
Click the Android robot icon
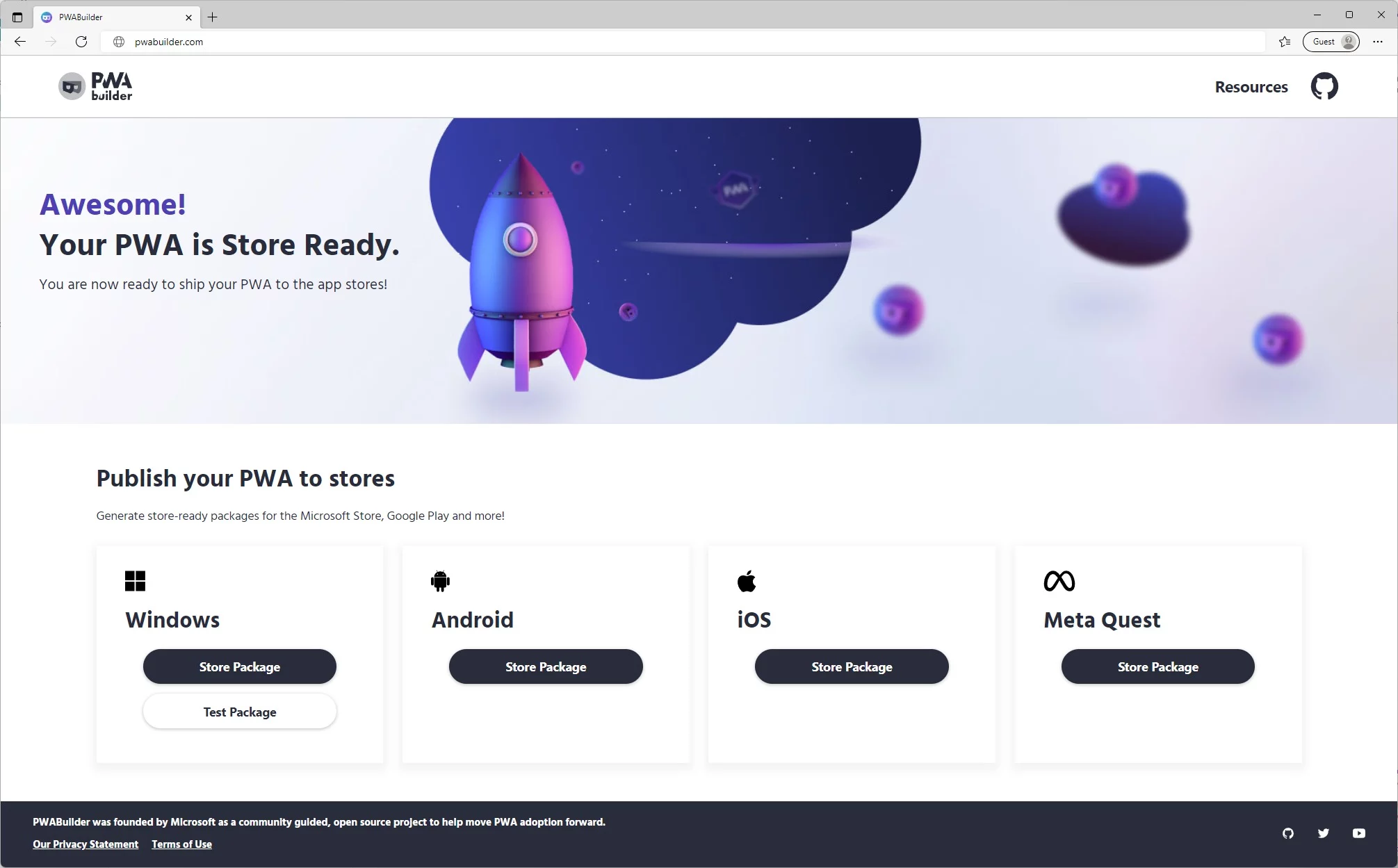click(440, 580)
